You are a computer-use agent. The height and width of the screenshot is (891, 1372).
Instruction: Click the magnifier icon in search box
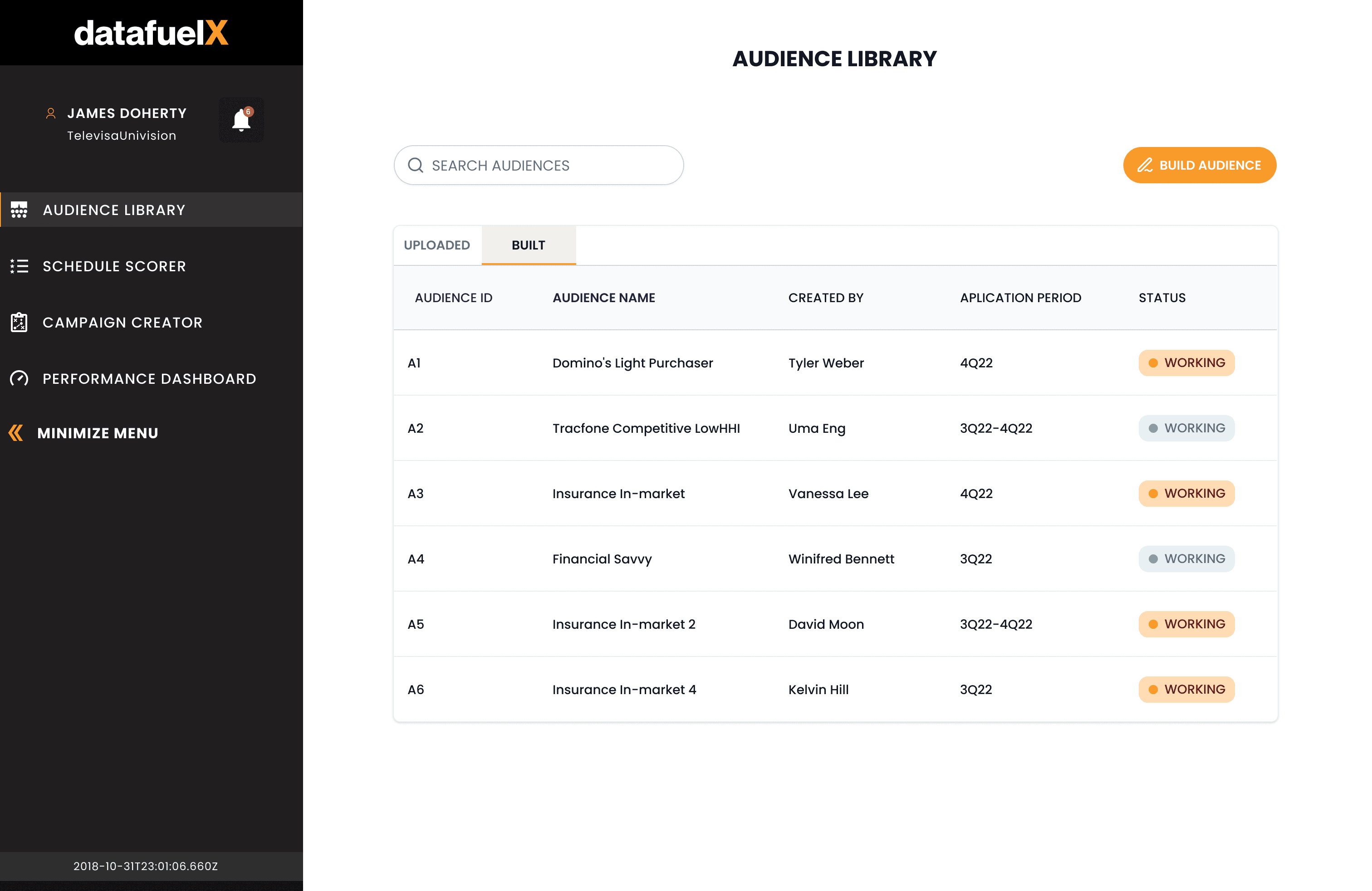(x=416, y=166)
